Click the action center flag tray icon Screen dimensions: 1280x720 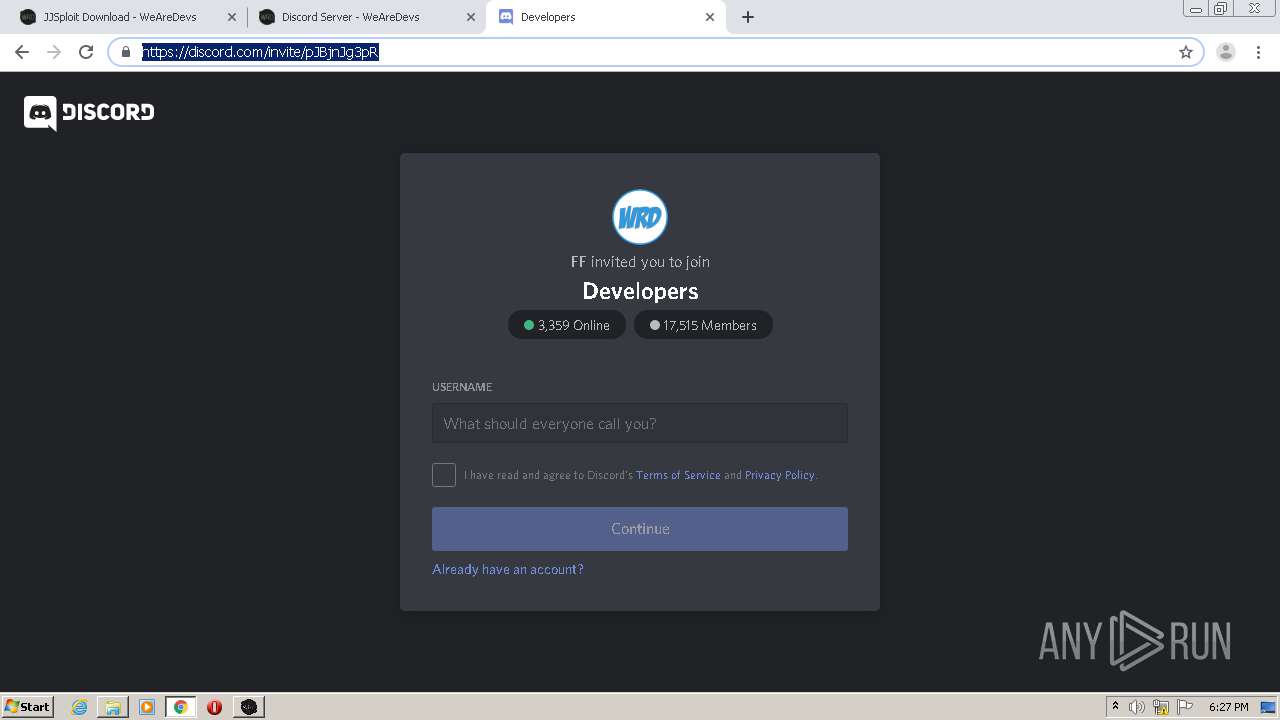click(1185, 707)
